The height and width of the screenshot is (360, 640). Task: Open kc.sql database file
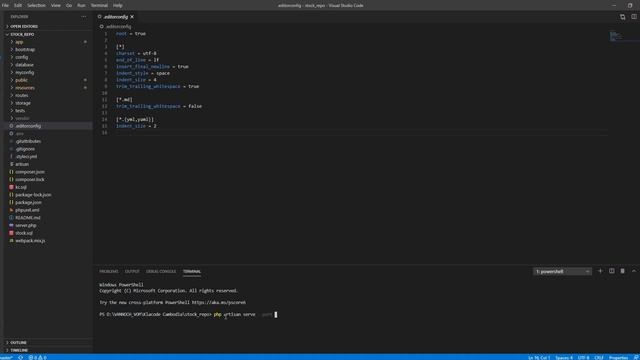[x=21, y=187]
